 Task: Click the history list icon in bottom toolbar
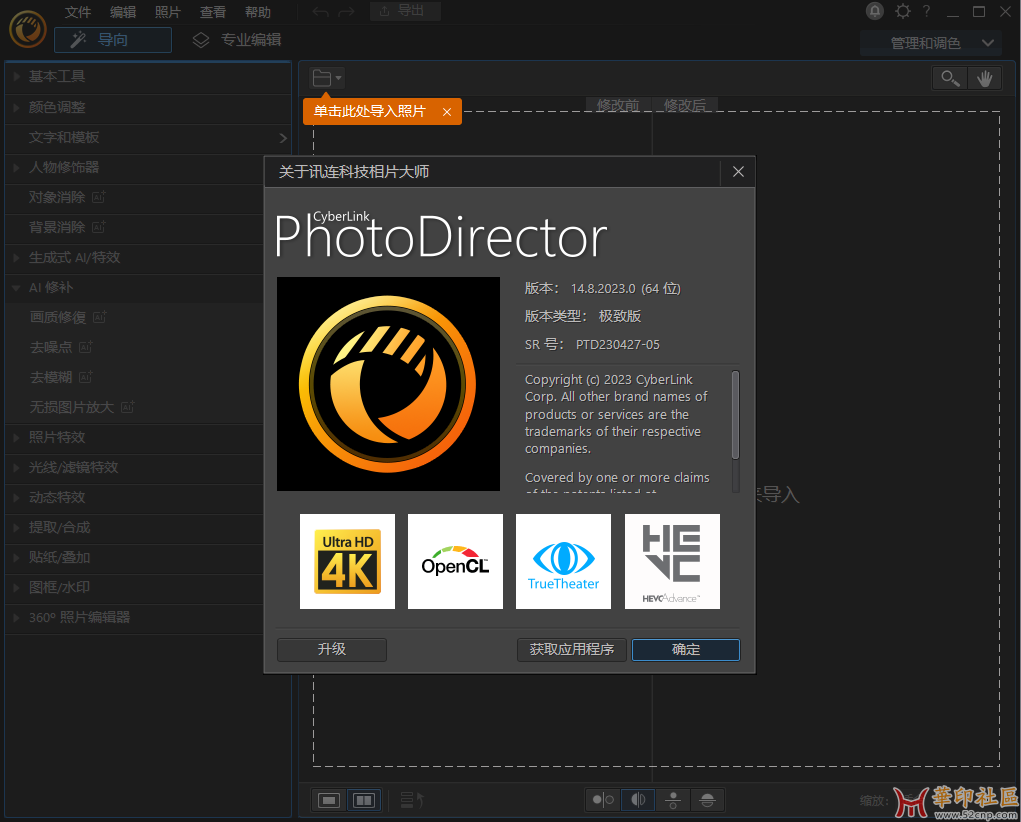click(412, 800)
